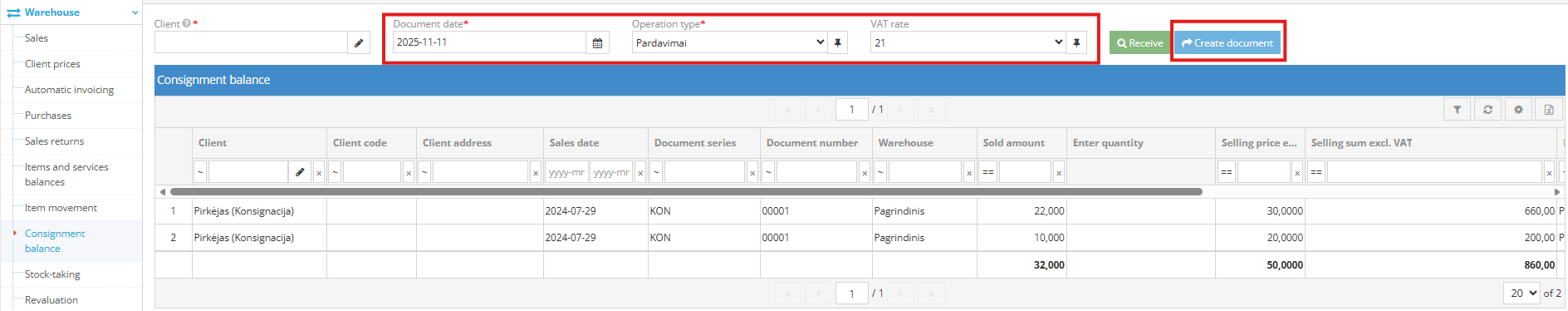The image size is (1568, 311).
Task: Open the Operation type dropdown
Action: click(729, 42)
